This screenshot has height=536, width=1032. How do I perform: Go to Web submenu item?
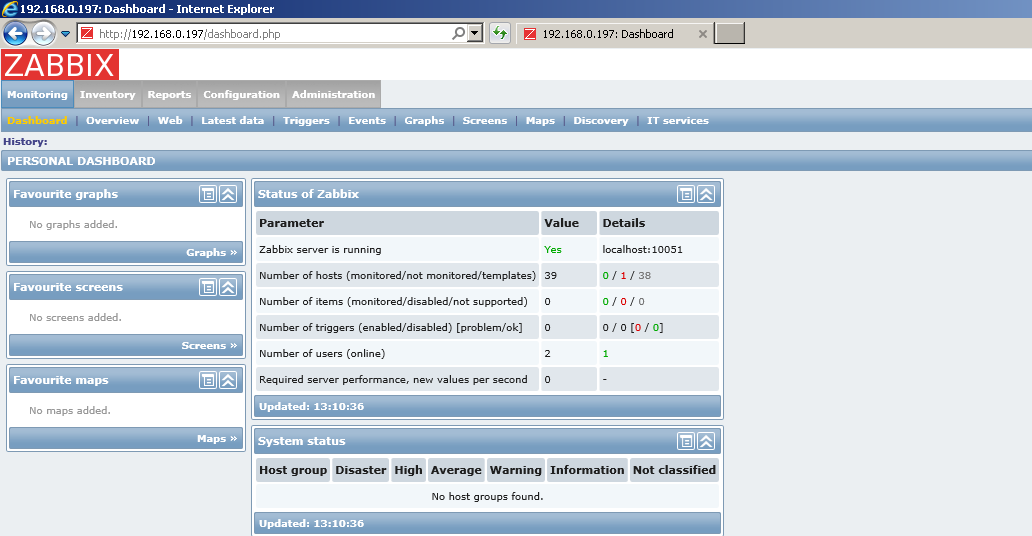tap(170, 121)
